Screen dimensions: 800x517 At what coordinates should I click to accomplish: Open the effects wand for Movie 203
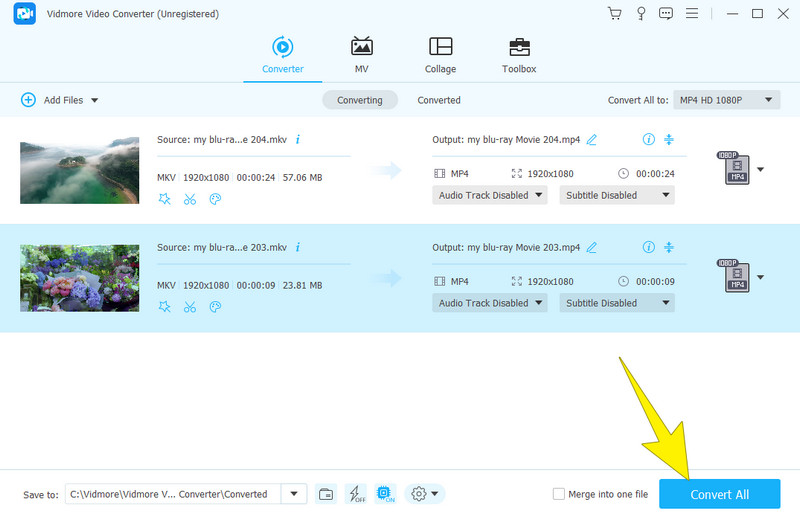point(165,307)
